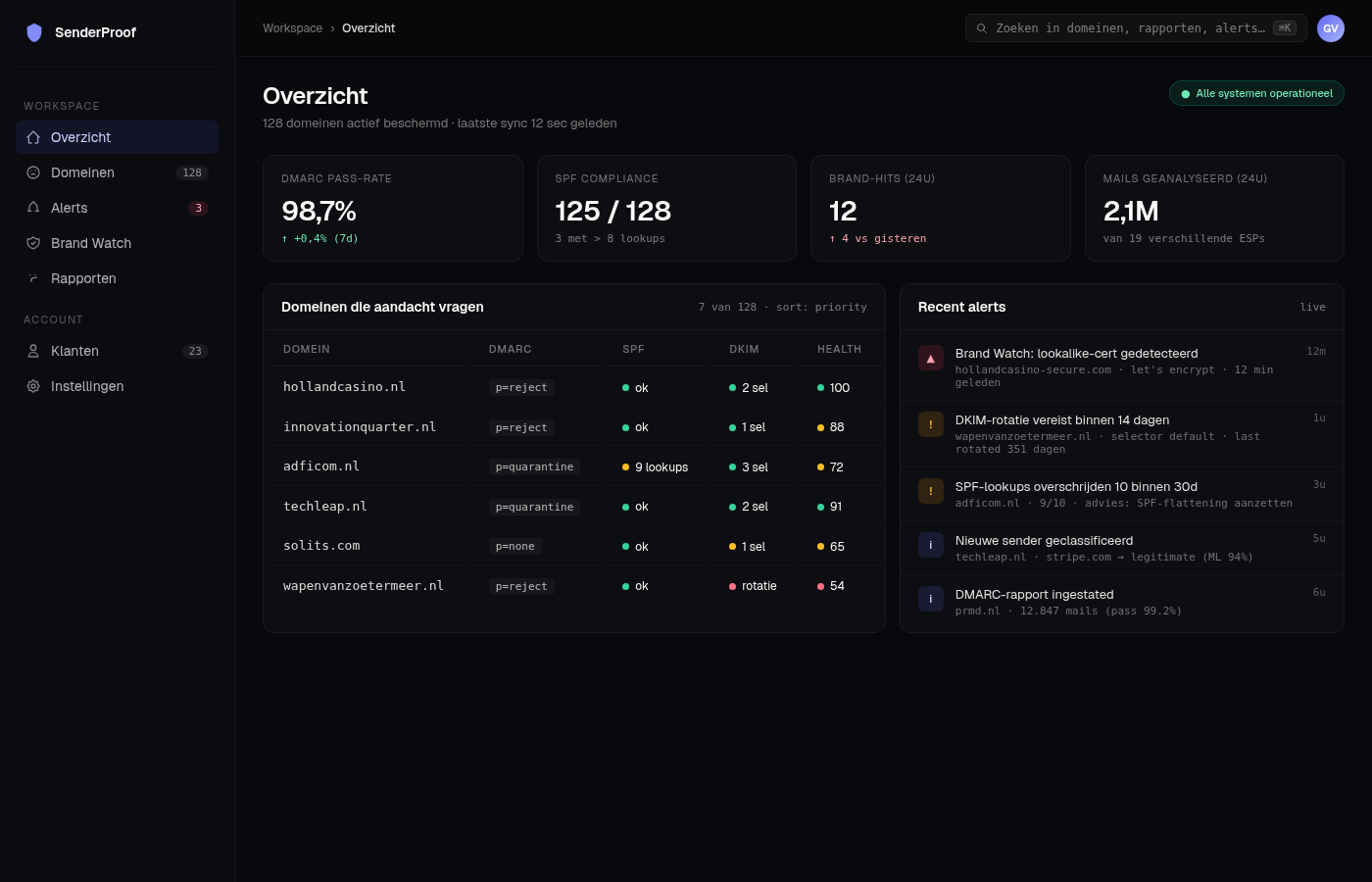Screen dimensions: 1372x882
Task: Open the Mails geanalyseerd card
Action: (x=1214, y=208)
